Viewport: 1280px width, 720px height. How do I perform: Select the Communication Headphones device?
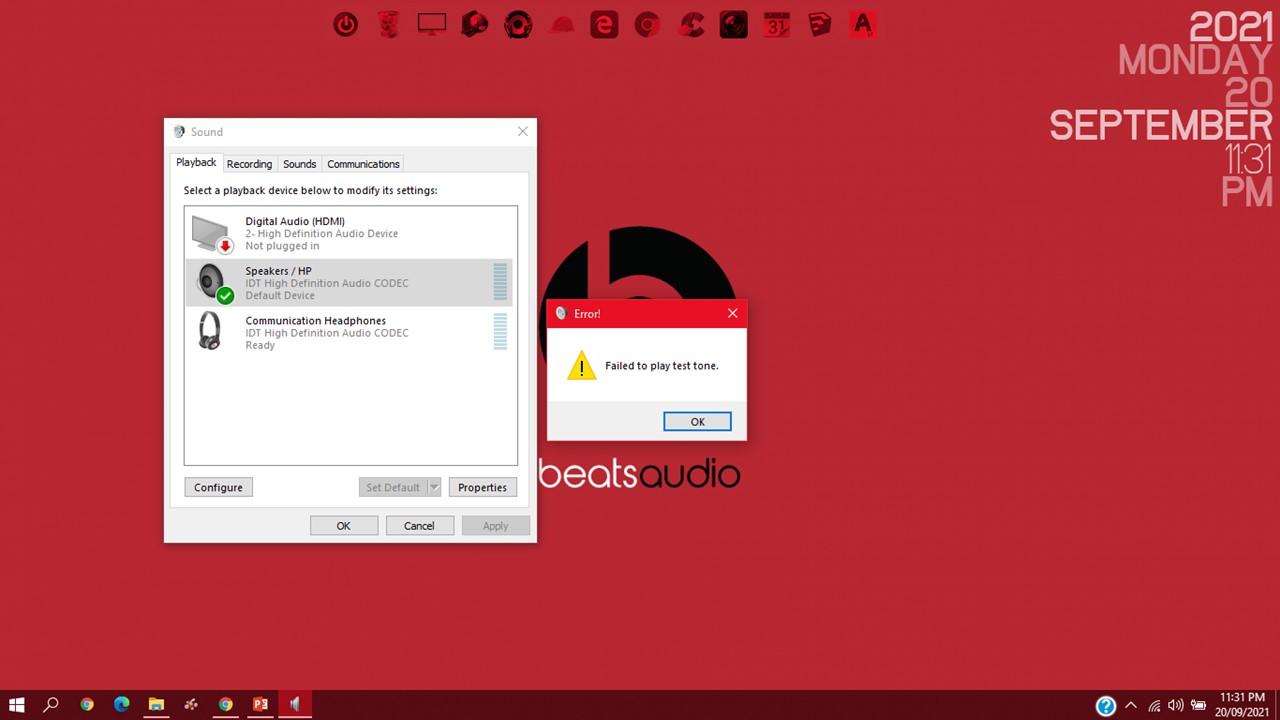350,333
